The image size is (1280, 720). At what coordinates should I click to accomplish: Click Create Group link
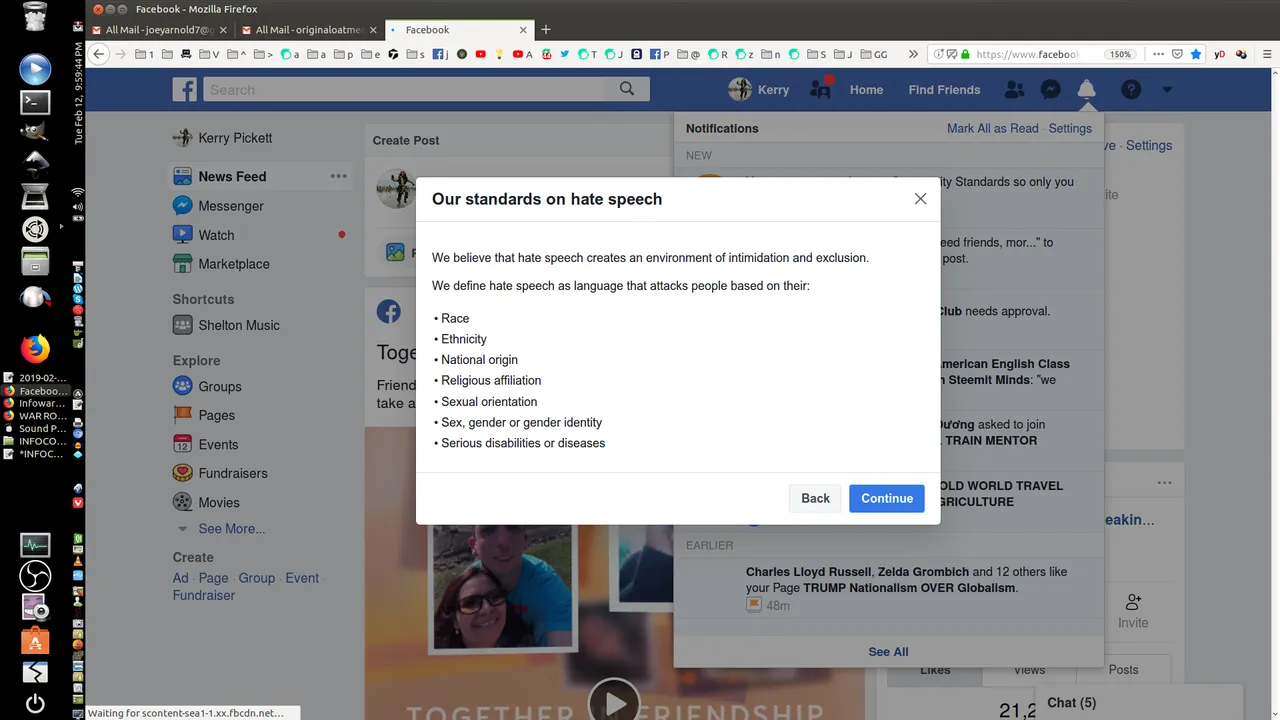click(x=256, y=578)
